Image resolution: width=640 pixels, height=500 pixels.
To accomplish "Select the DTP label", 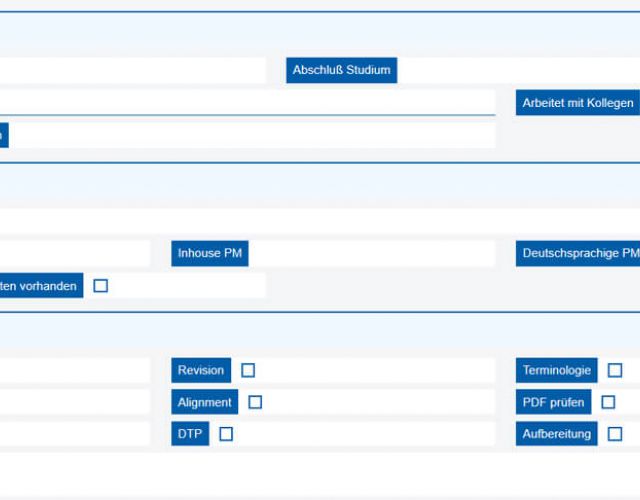I will tap(190, 434).
